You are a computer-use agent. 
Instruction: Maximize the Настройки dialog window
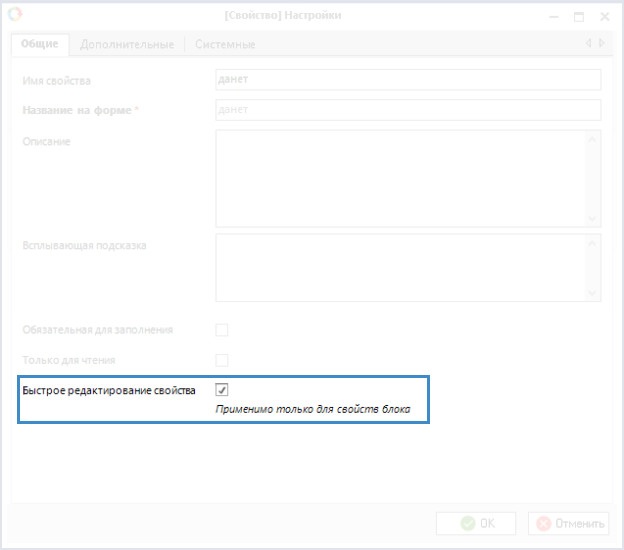click(x=578, y=16)
